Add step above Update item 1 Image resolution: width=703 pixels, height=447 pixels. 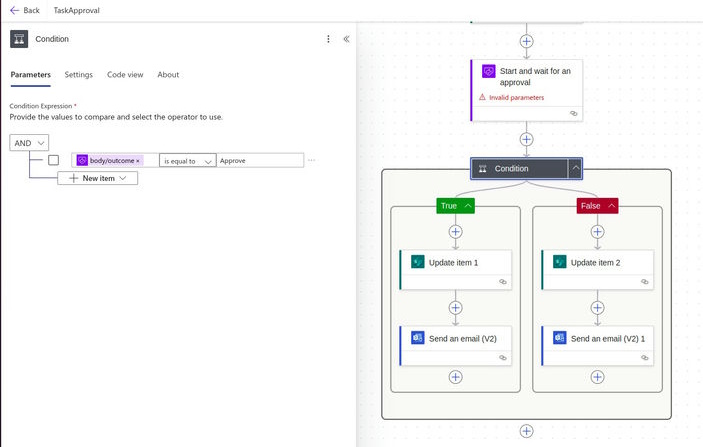(456, 232)
